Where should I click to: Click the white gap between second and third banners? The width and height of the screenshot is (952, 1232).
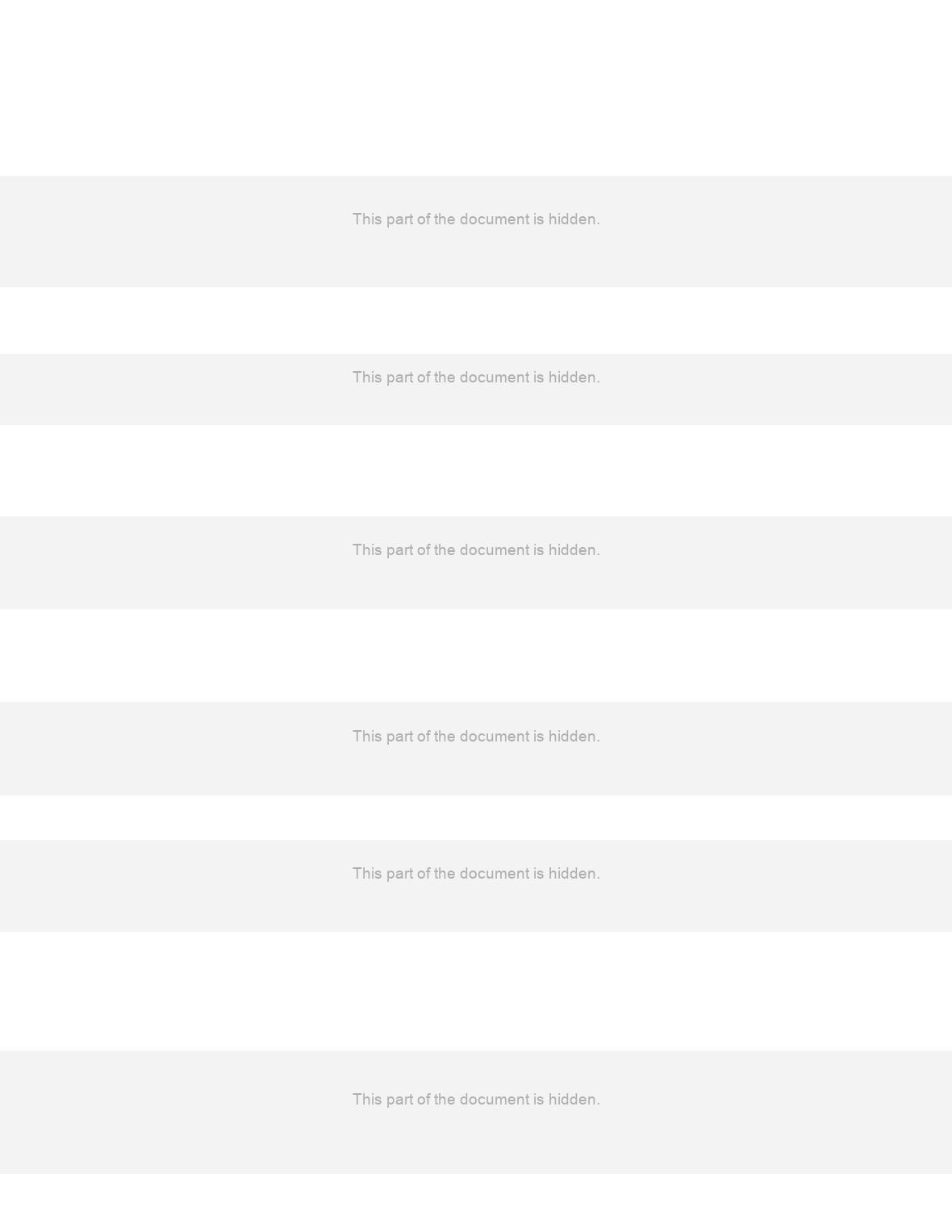click(476, 470)
